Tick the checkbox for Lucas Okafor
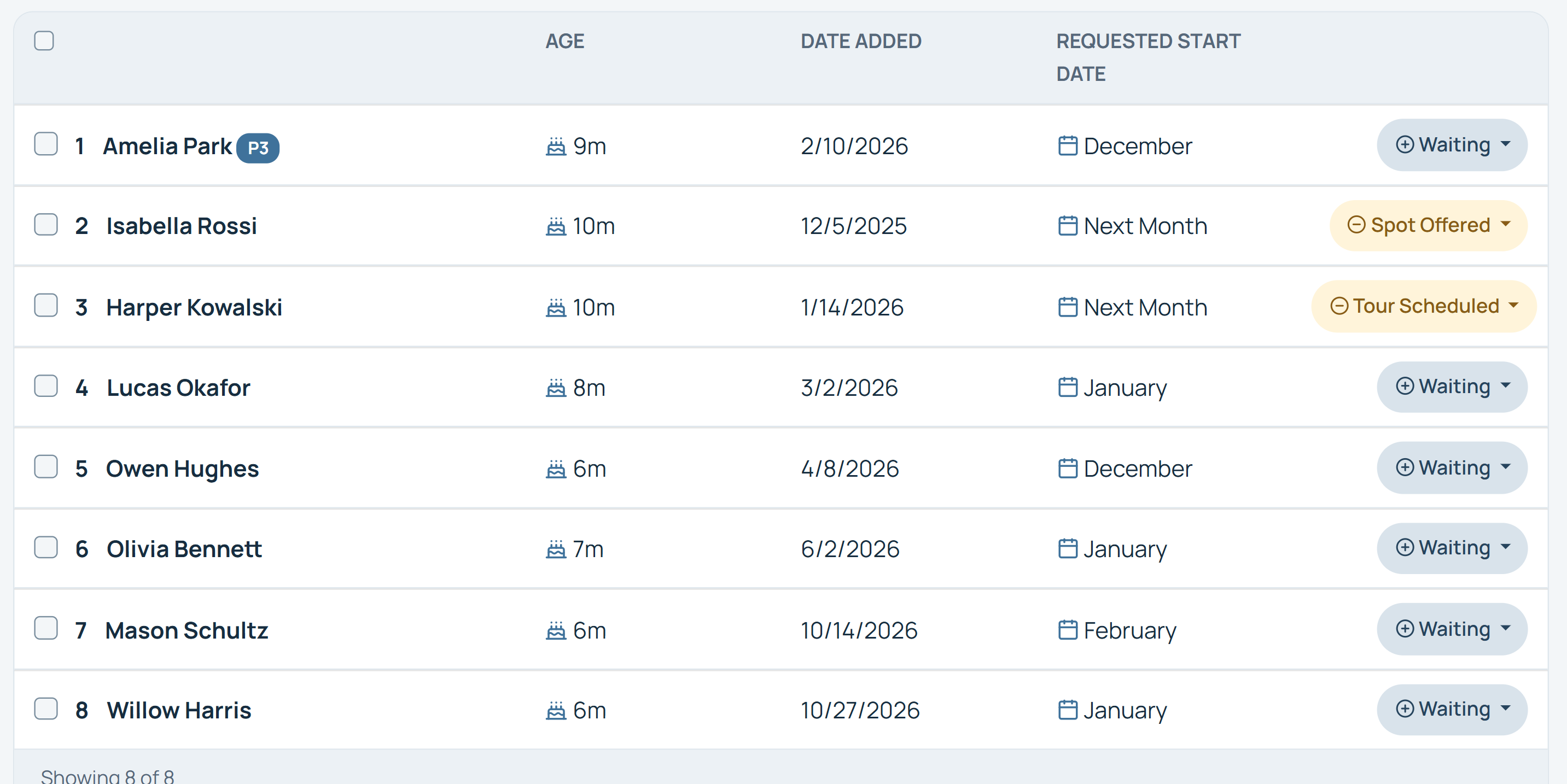Screen dimensions: 1567x784 coord(45,386)
